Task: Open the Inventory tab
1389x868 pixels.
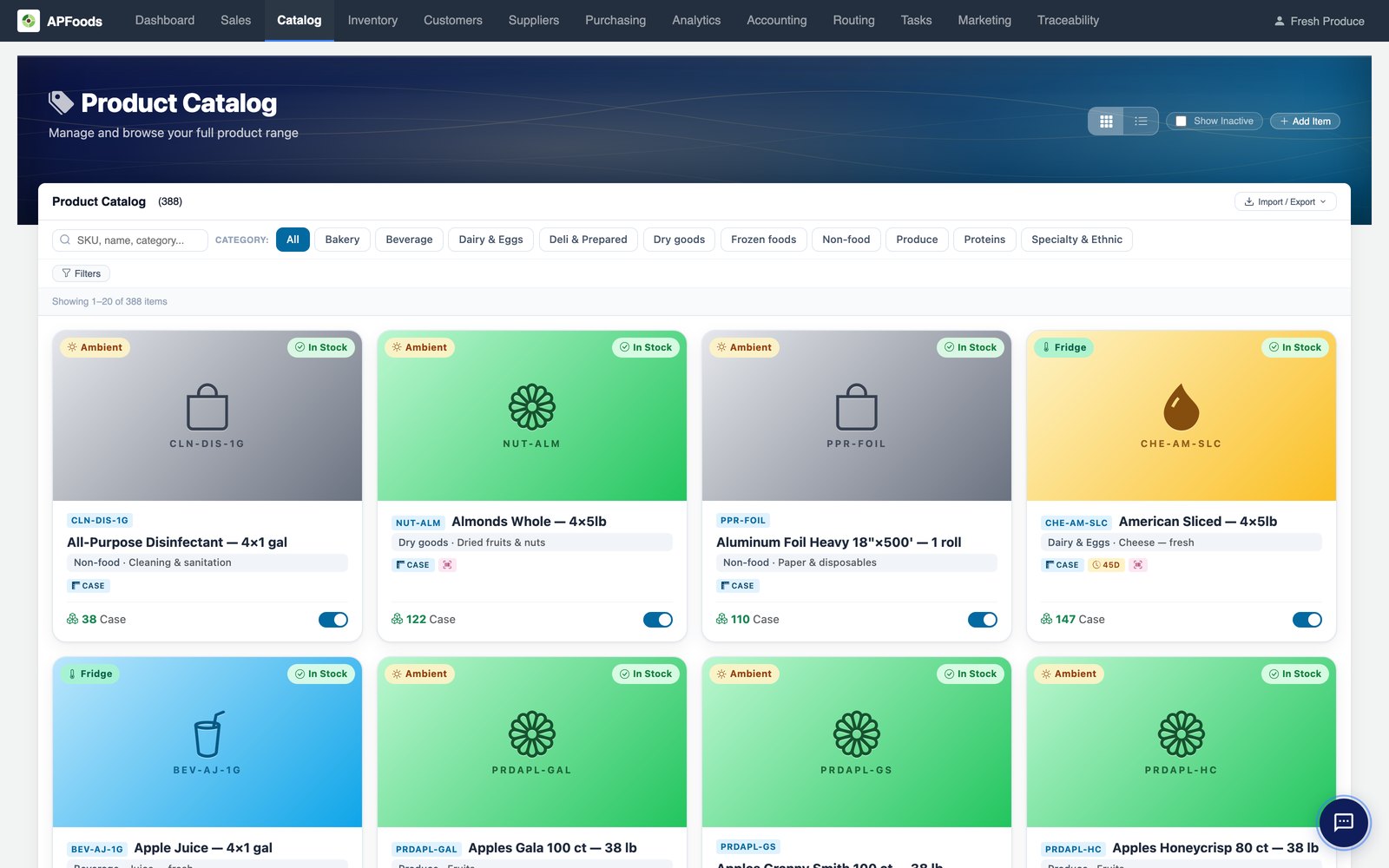Action: point(372,21)
